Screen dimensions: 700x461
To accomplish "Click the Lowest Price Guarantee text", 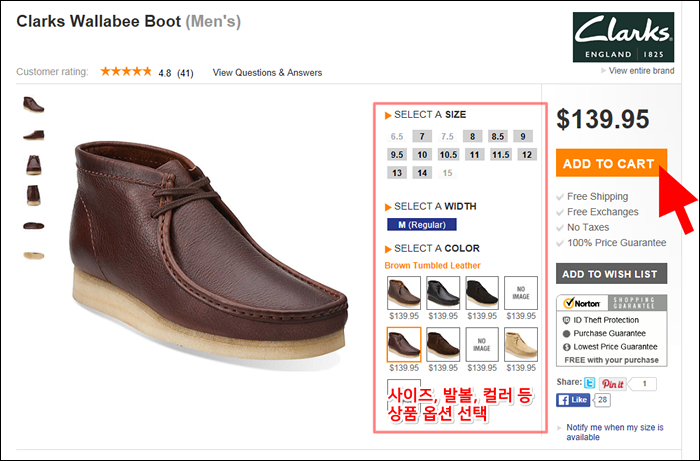I will pyautogui.click(x=615, y=347).
